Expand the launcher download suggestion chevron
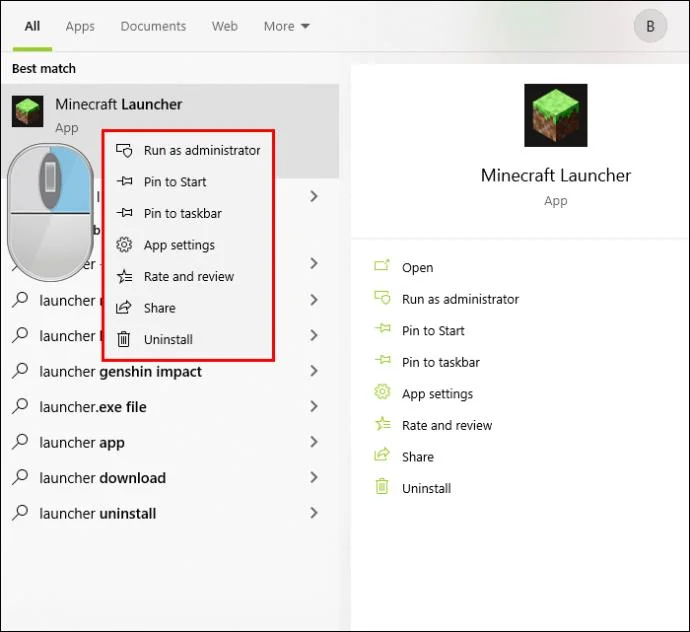 pyautogui.click(x=314, y=477)
